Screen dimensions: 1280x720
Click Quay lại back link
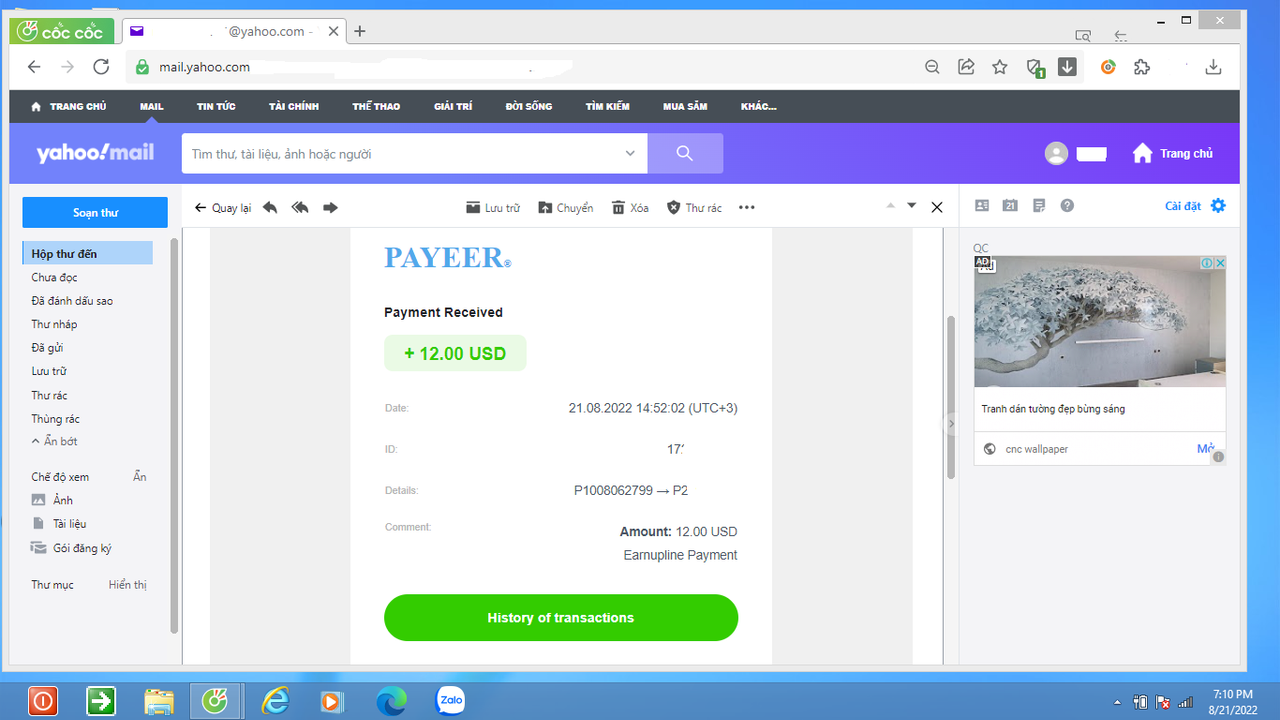click(x=223, y=208)
